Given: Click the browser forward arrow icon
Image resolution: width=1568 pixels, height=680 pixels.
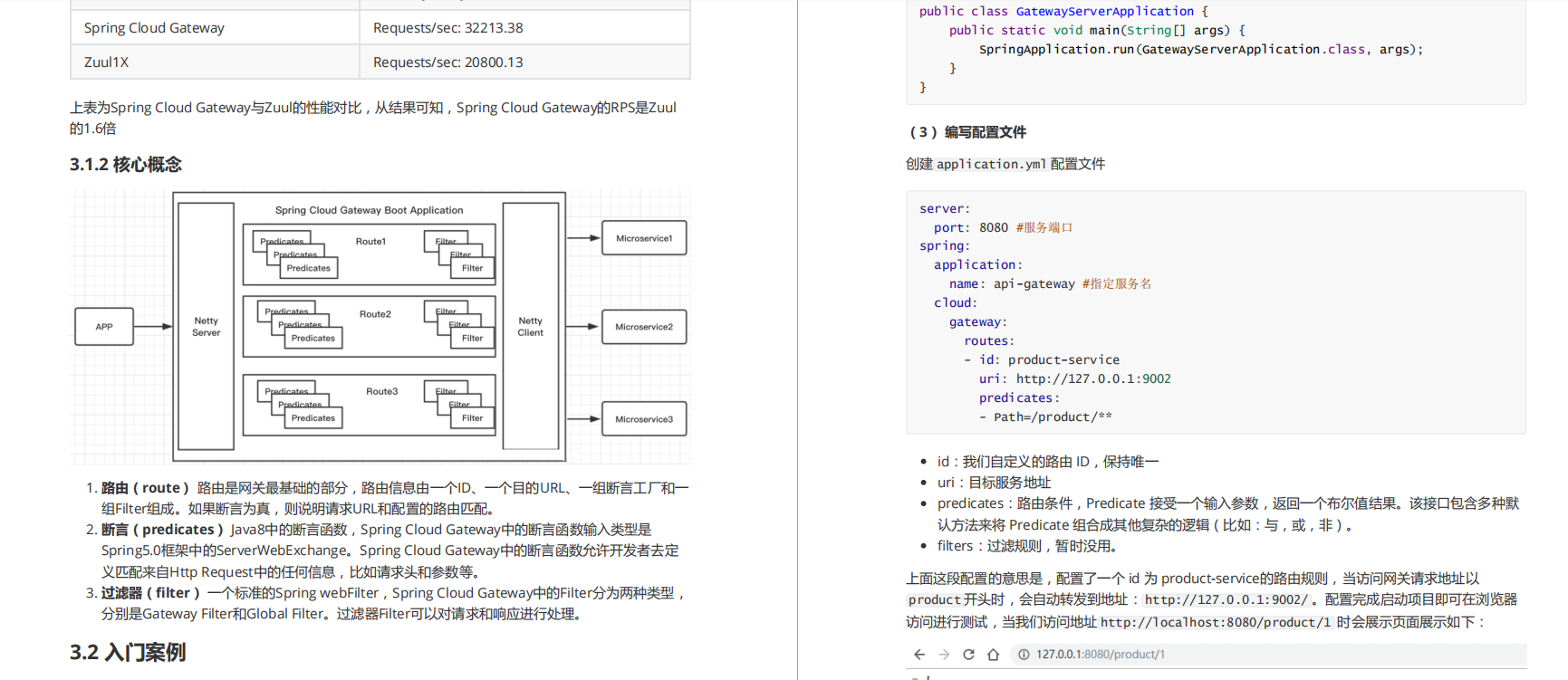Looking at the screenshot, I should pos(944,655).
